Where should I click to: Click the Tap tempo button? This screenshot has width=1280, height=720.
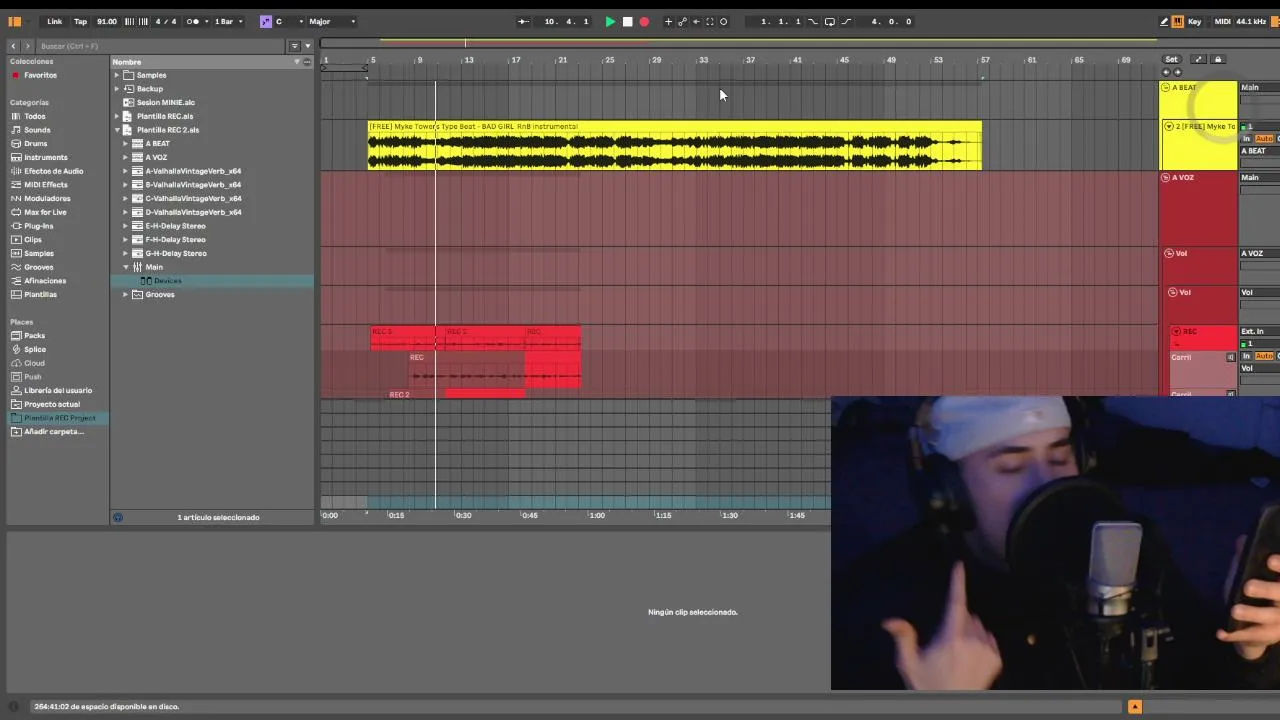tap(80, 21)
